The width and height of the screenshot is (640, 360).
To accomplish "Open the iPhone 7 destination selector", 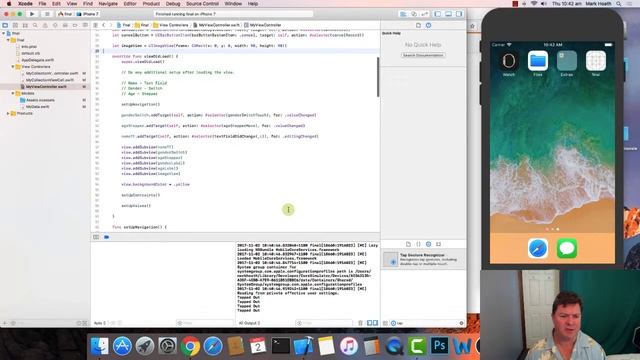I will point(87,14).
